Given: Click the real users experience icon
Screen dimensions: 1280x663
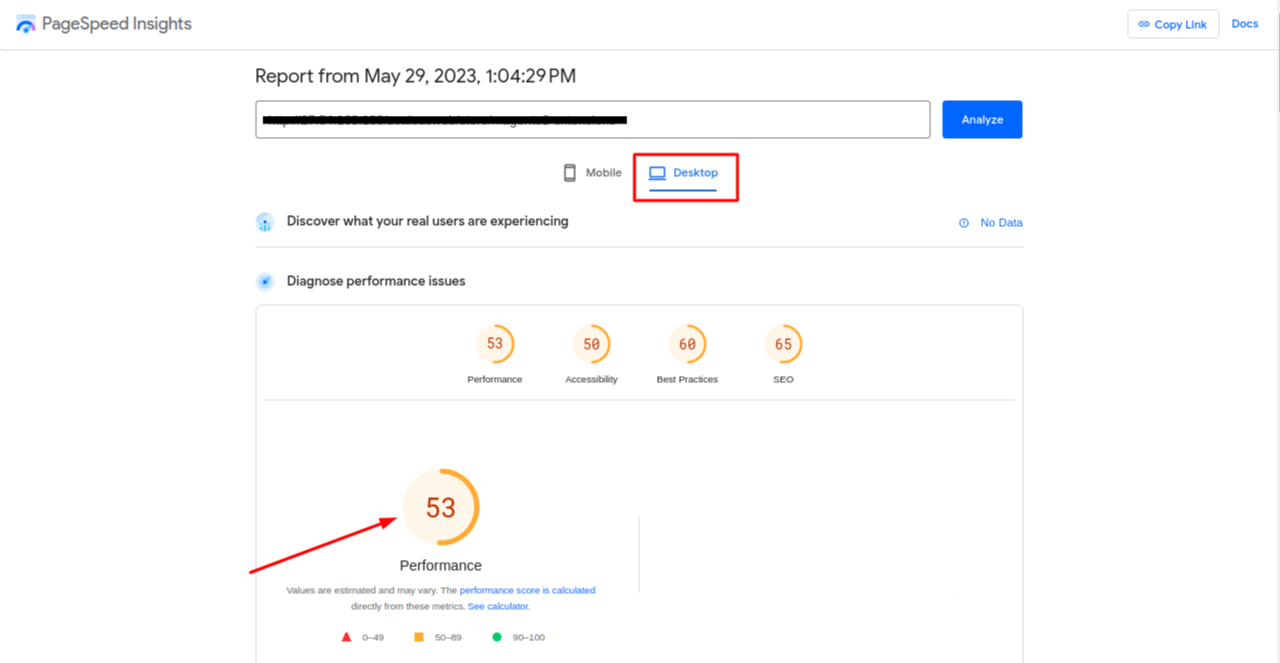Looking at the screenshot, I should pos(265,222).
